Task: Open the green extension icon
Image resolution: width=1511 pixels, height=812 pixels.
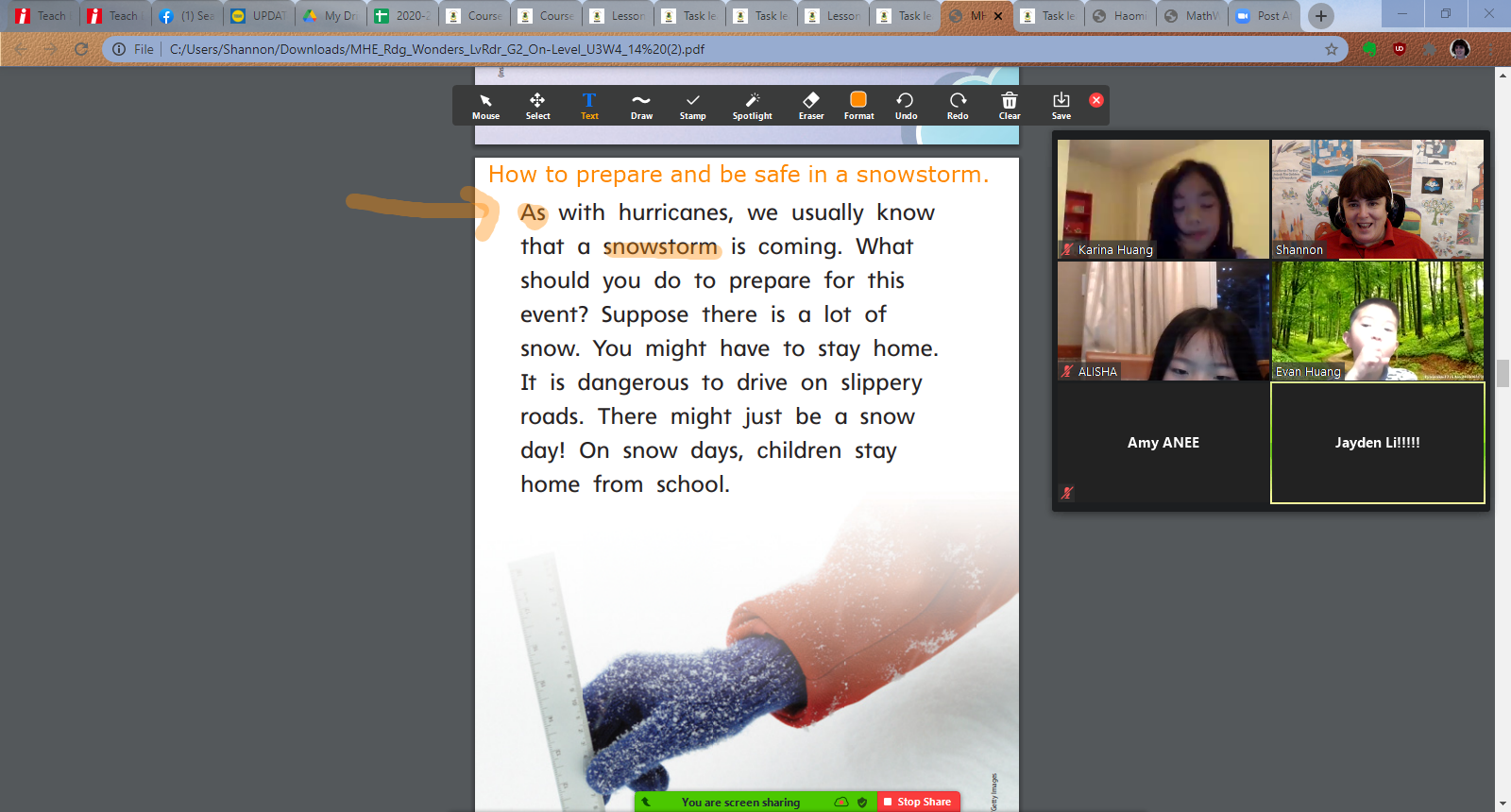Action: tap(1369, 49)
